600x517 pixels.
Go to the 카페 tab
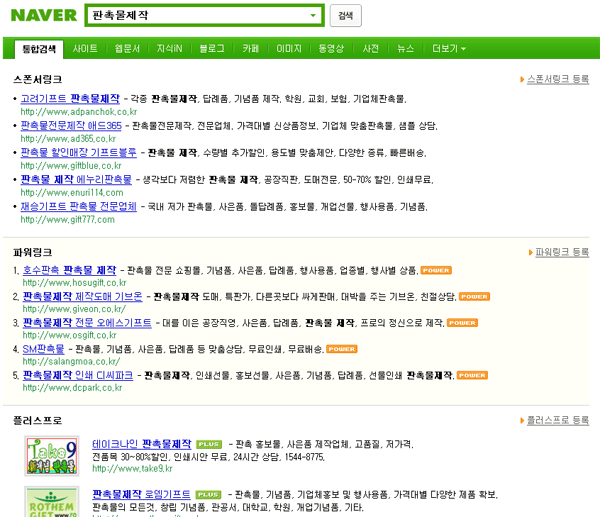click(x=250, y=49)
